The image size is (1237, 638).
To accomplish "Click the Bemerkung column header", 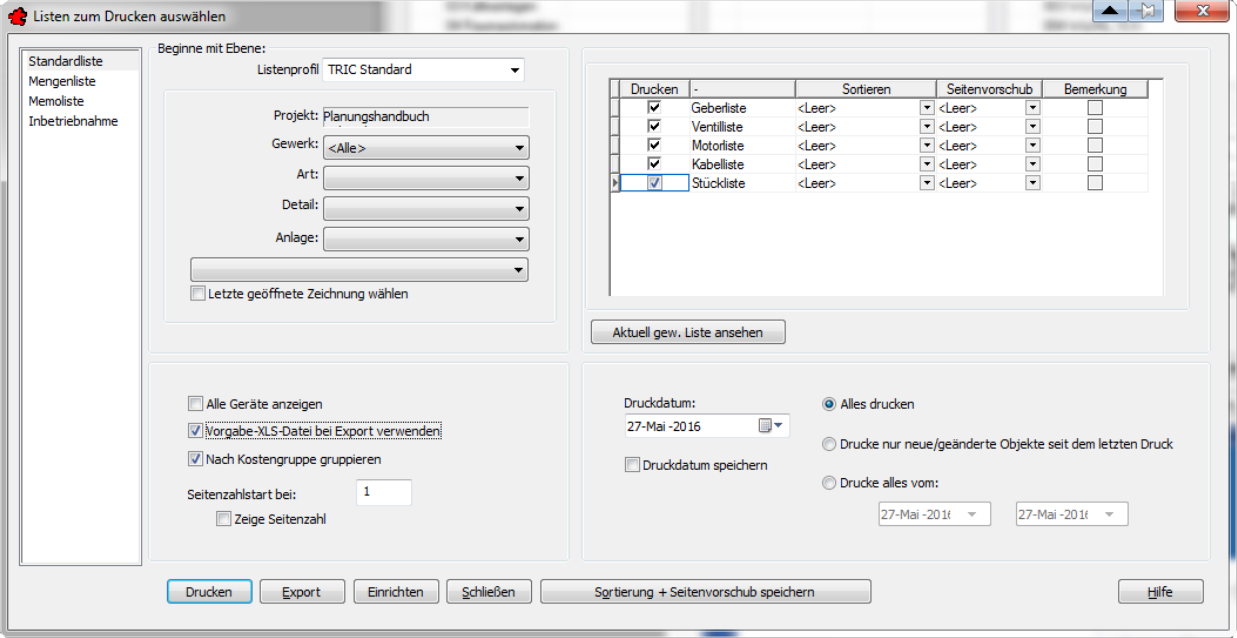I will point(1095,89).
